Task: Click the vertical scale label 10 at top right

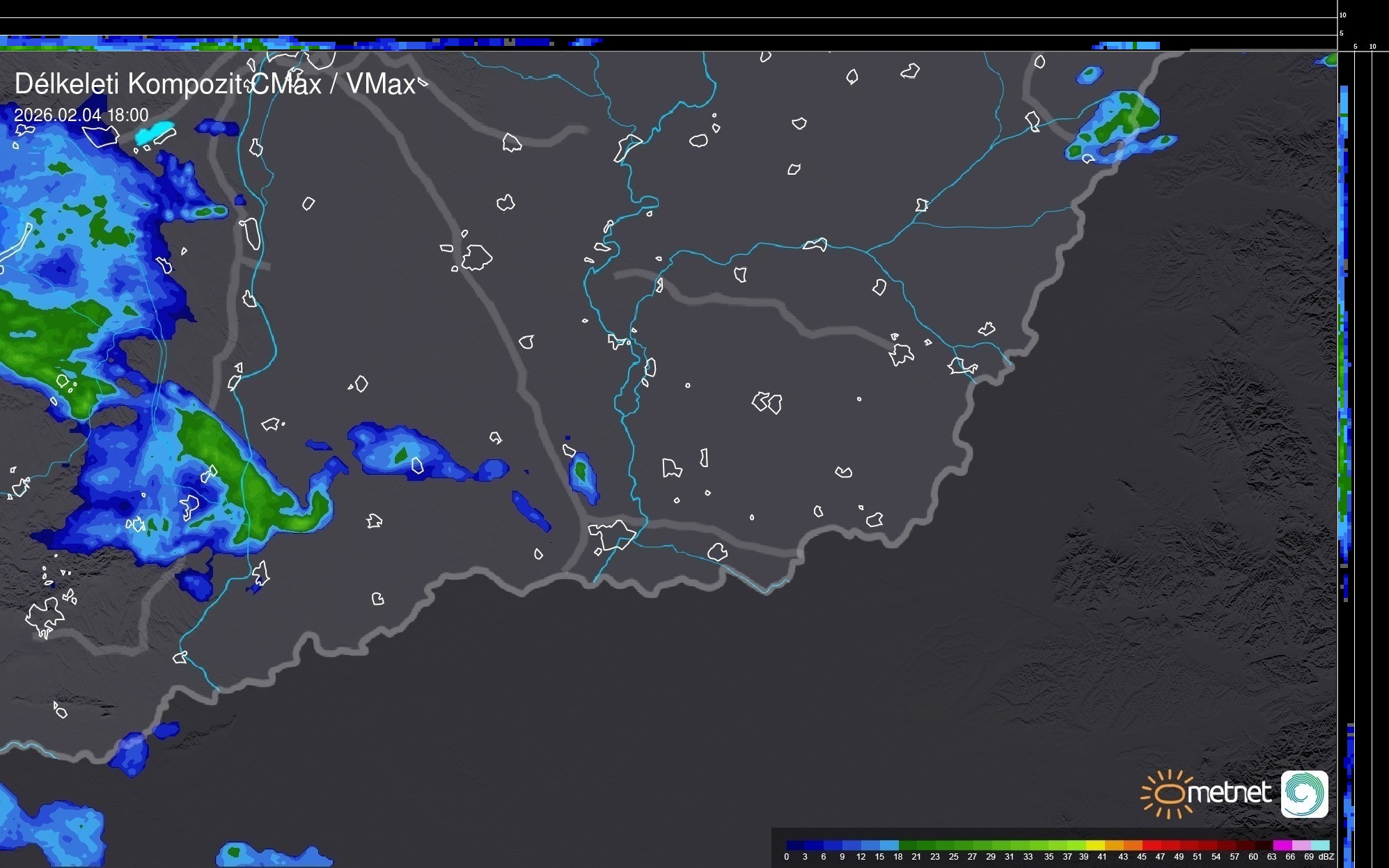Action: point(1343,15)
